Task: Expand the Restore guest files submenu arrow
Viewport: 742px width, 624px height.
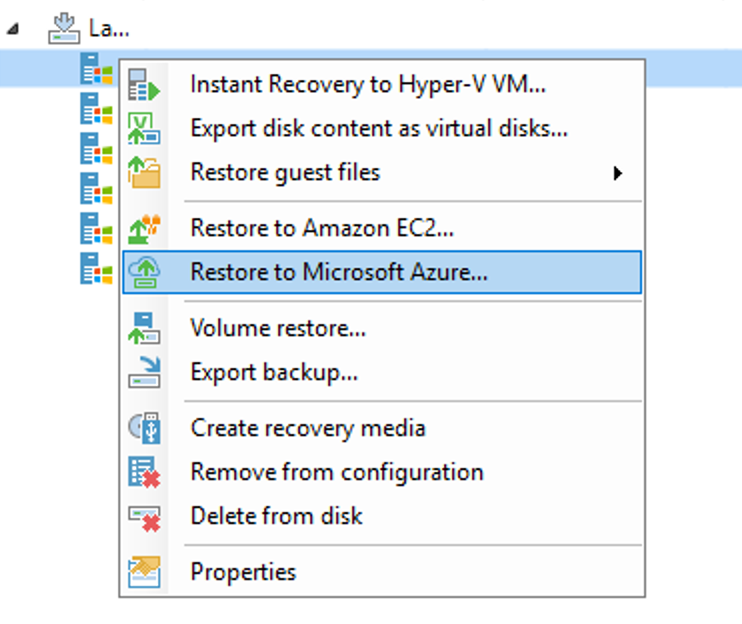Action: (x=618, y=173)
